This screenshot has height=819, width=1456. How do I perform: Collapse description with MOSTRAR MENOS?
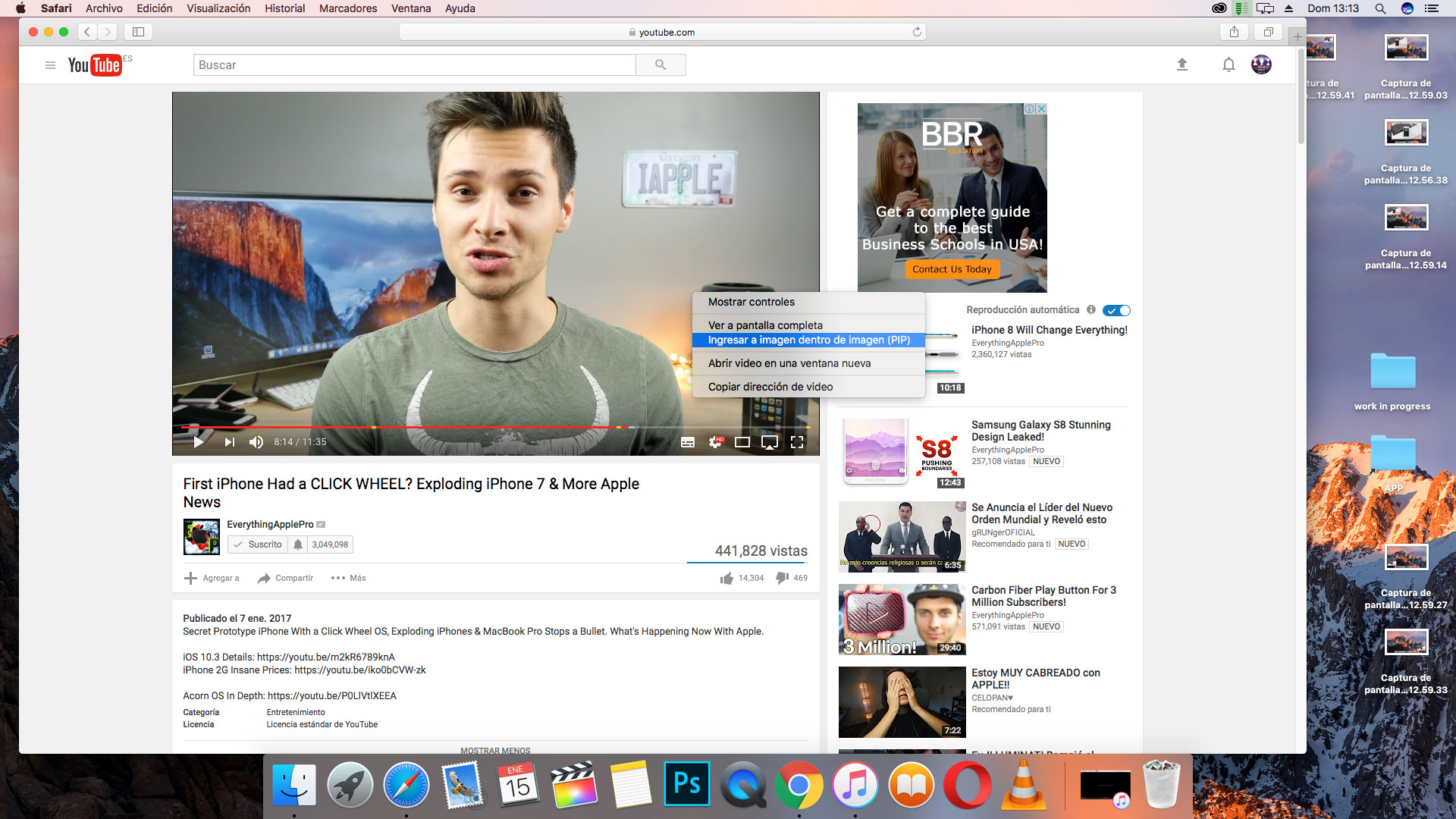coord(495,750)
